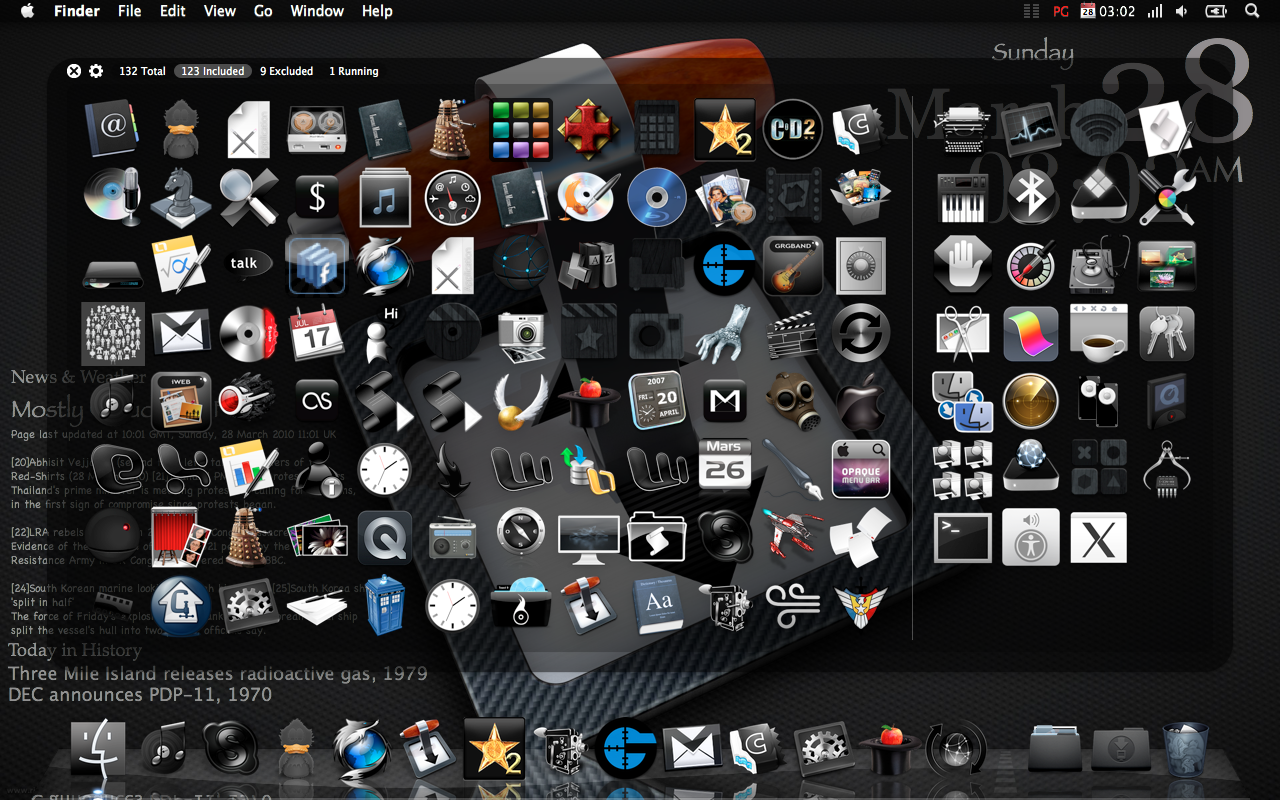Image resolution: width=1280 pixels, height=800 pixels.
Task: Open the sync arrows iSync icon
Action: click(860, 333)
